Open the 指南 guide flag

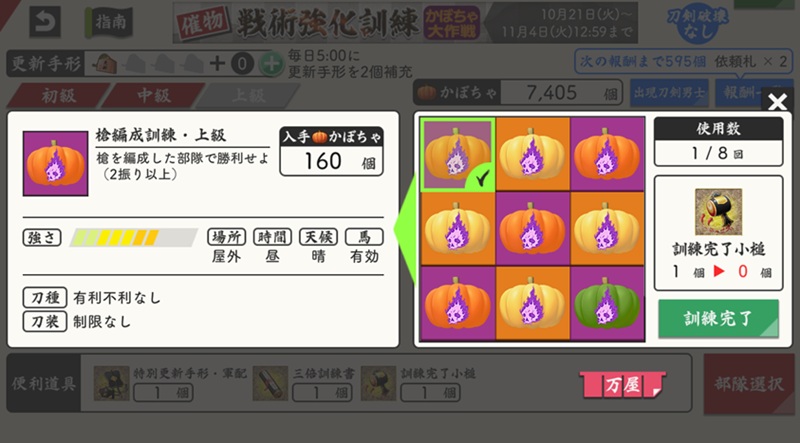click(x=108, y=22)
